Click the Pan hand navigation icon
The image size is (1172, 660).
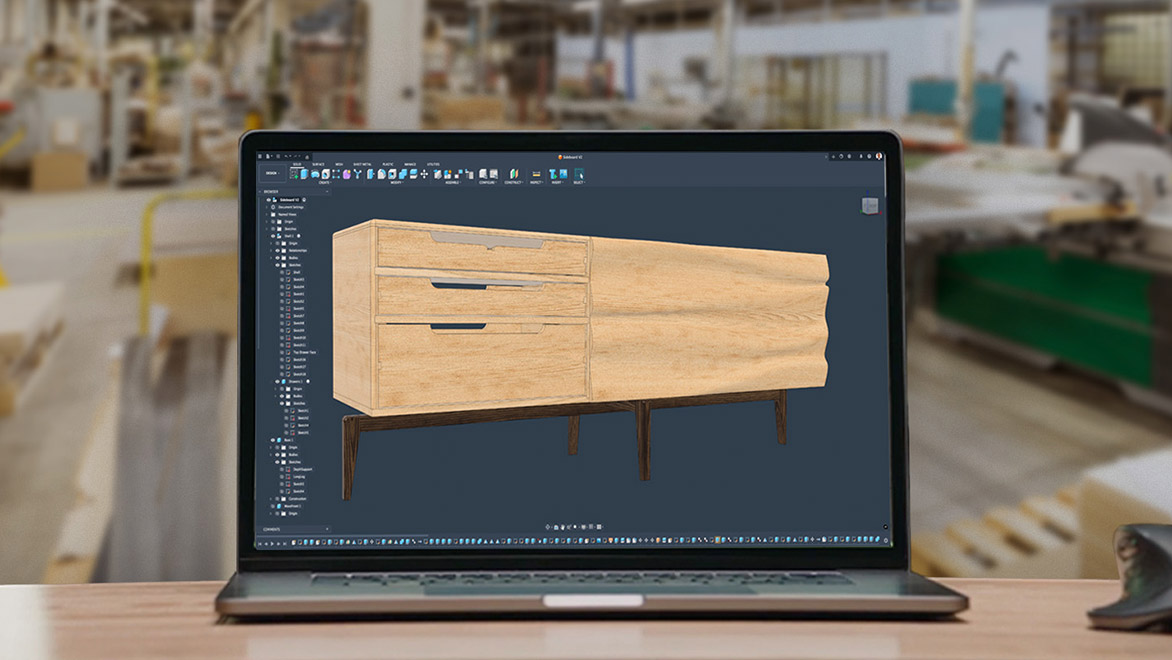562,527
